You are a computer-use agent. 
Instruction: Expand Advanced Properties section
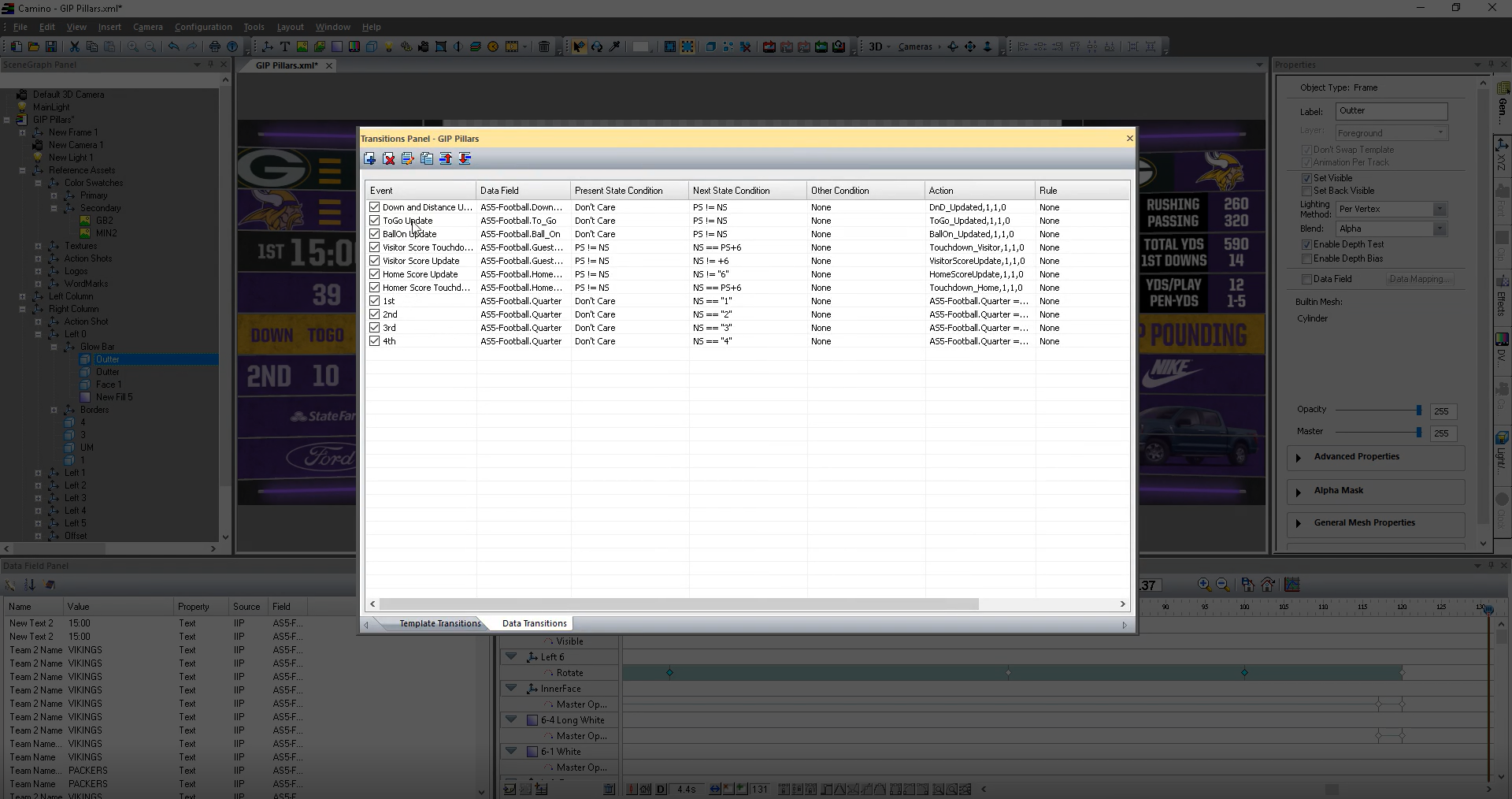coord(1299,457)
